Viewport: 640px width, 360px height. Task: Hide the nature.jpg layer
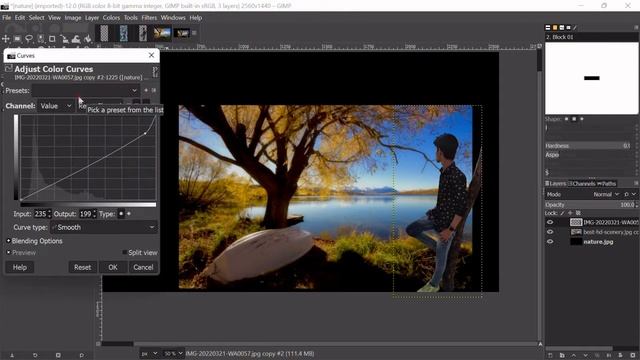pyautogui.click(x=550, y=242)
